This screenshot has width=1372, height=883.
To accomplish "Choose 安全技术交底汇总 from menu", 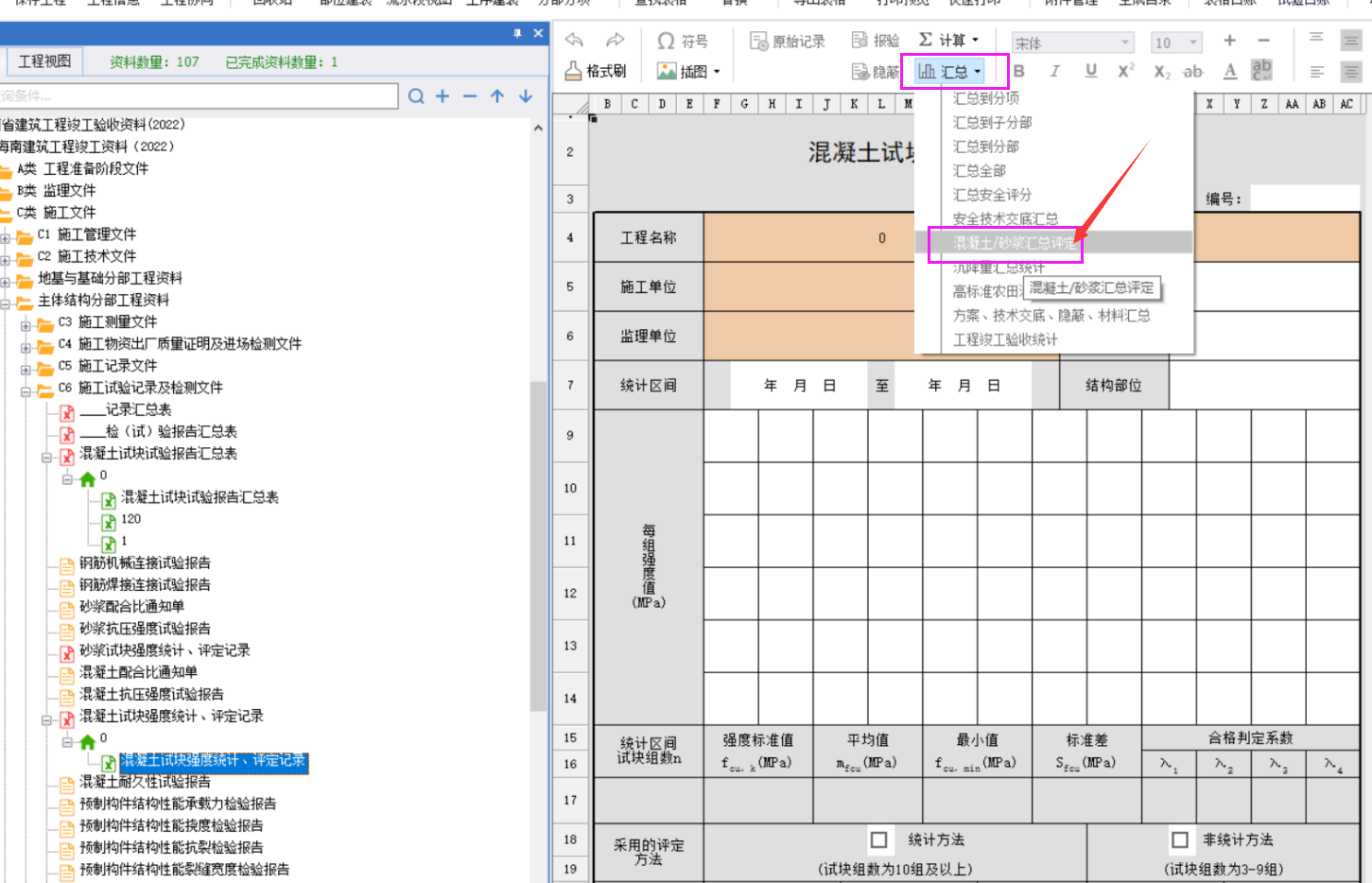I will pos(1005,219).
